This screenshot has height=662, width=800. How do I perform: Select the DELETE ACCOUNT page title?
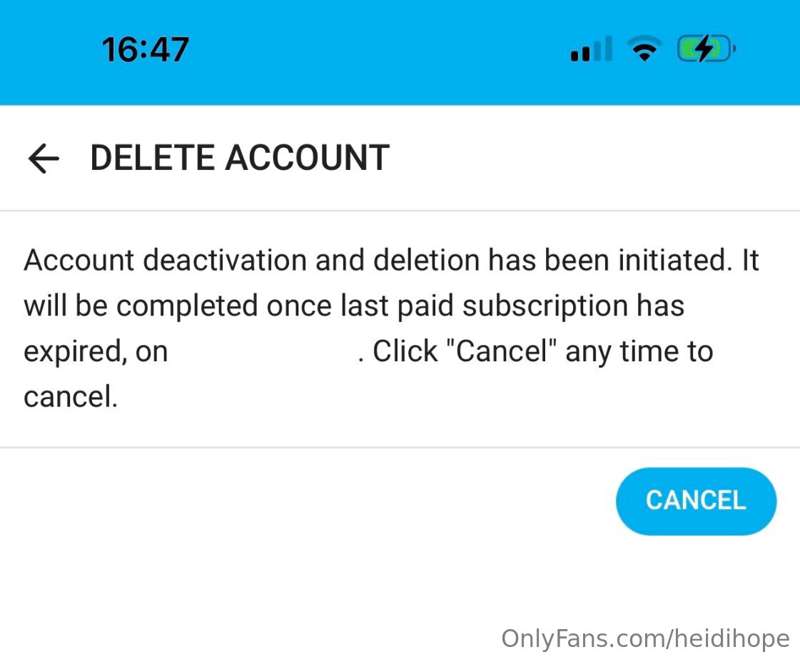point(240,158)
